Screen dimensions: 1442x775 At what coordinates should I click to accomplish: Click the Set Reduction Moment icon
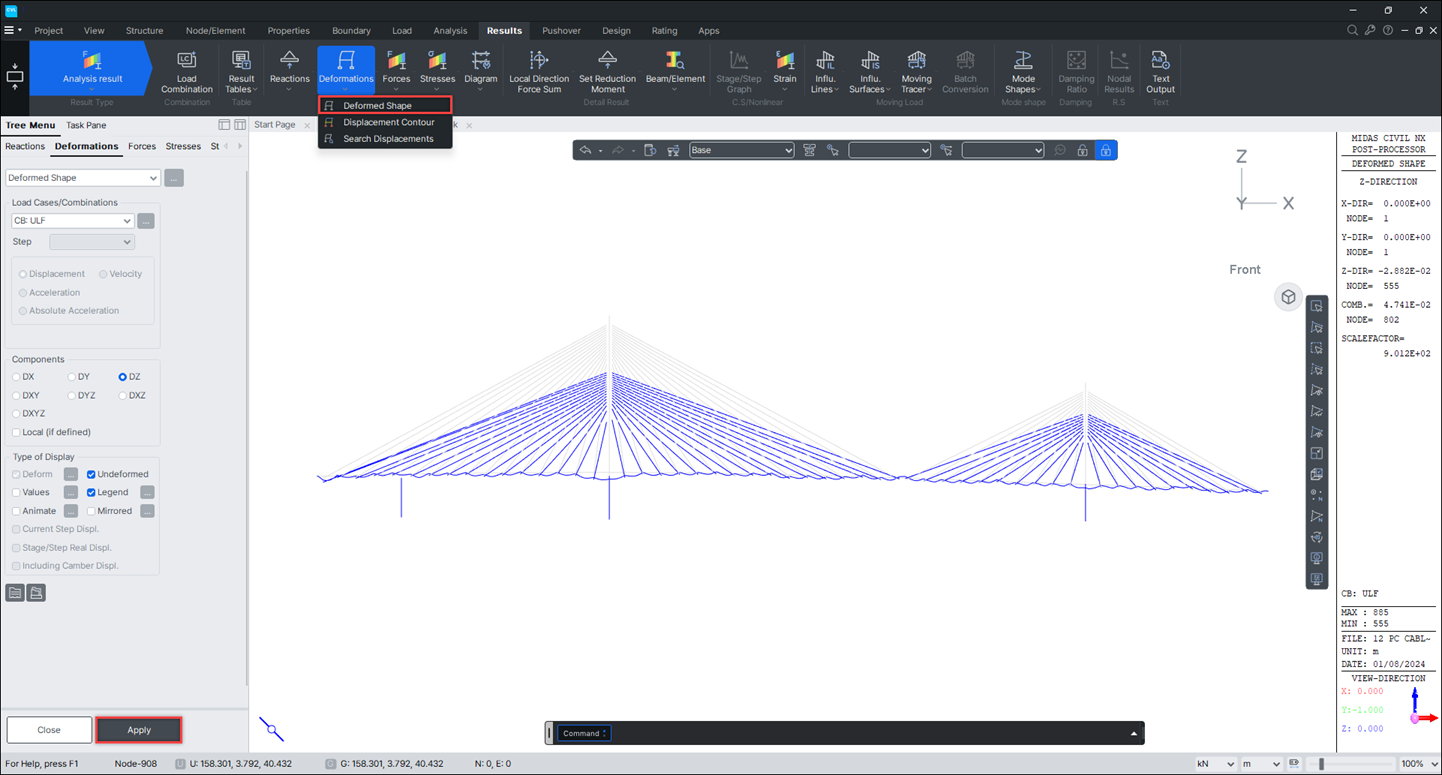[x=607, y=71]
